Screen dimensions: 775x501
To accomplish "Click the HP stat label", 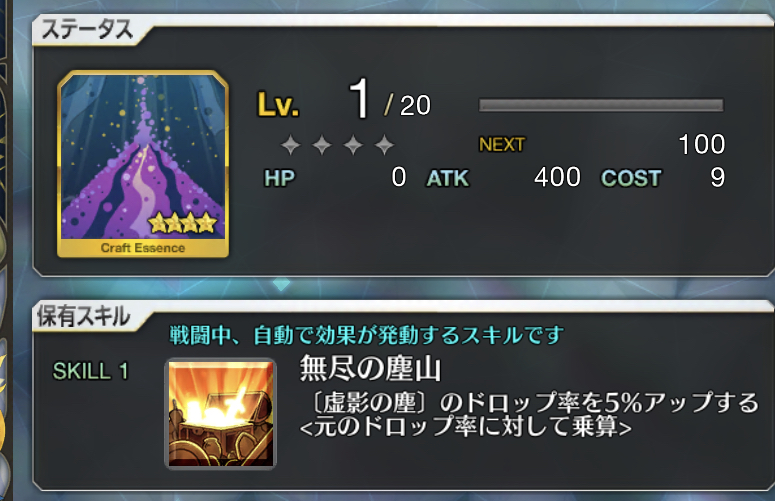I will (279, 178).
